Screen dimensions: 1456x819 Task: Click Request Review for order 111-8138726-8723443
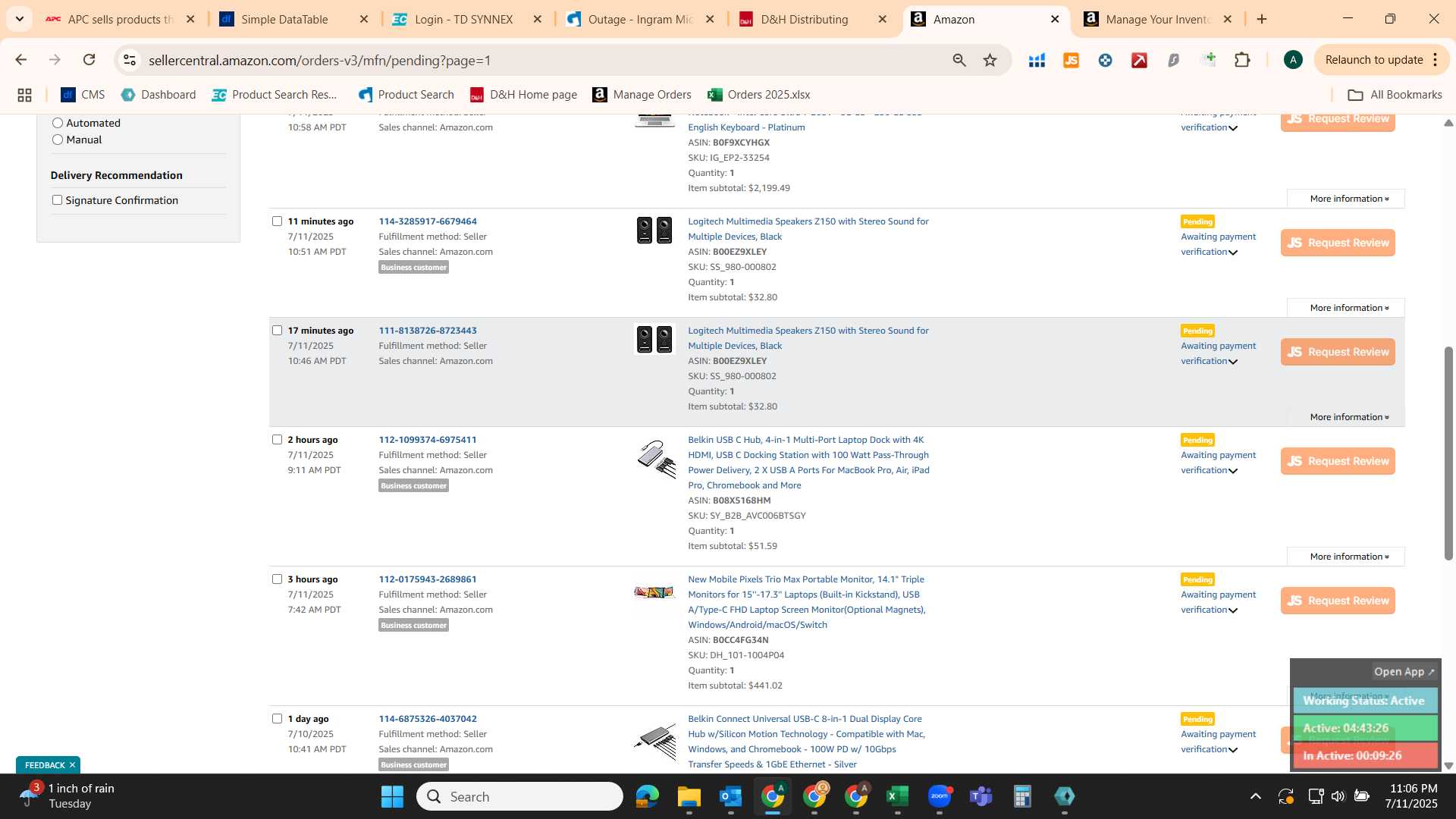pyautogui.click(x=1338, y=352)
